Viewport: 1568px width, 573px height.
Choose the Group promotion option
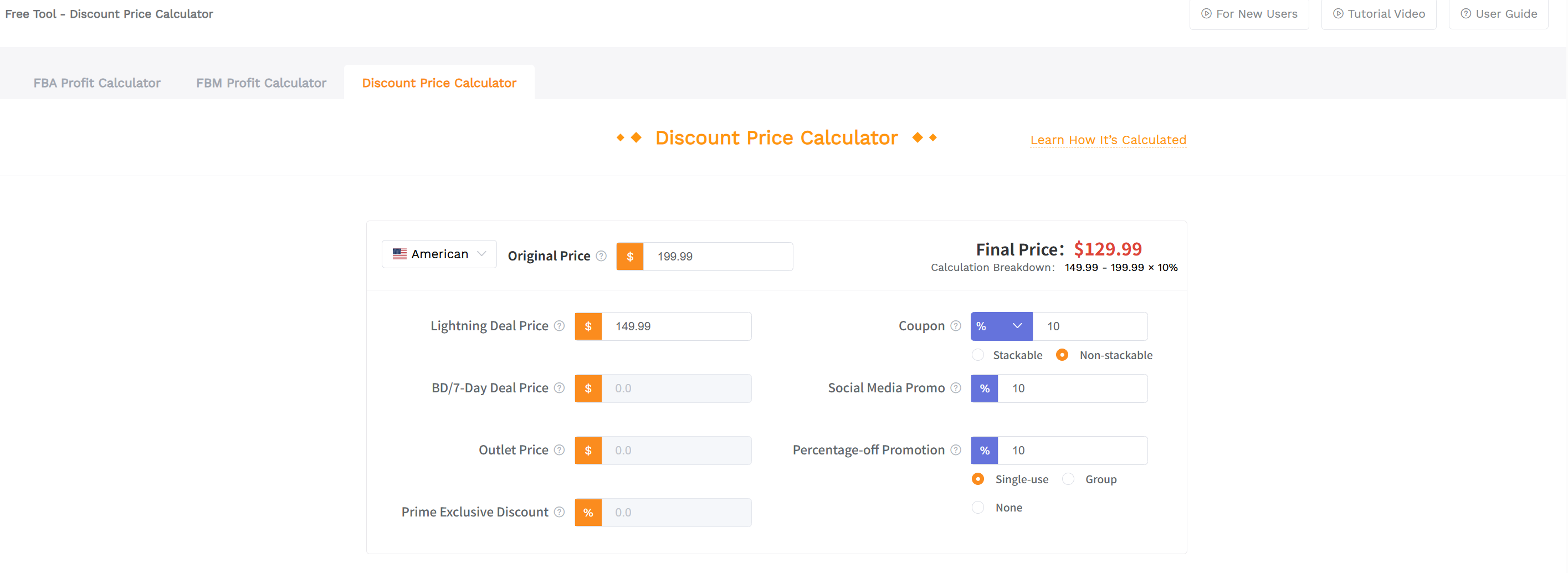tap(1068, 479)
